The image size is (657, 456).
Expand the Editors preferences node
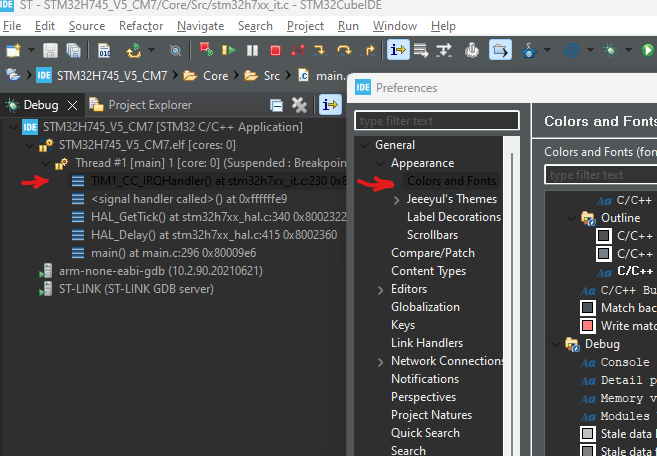(380, 290)
